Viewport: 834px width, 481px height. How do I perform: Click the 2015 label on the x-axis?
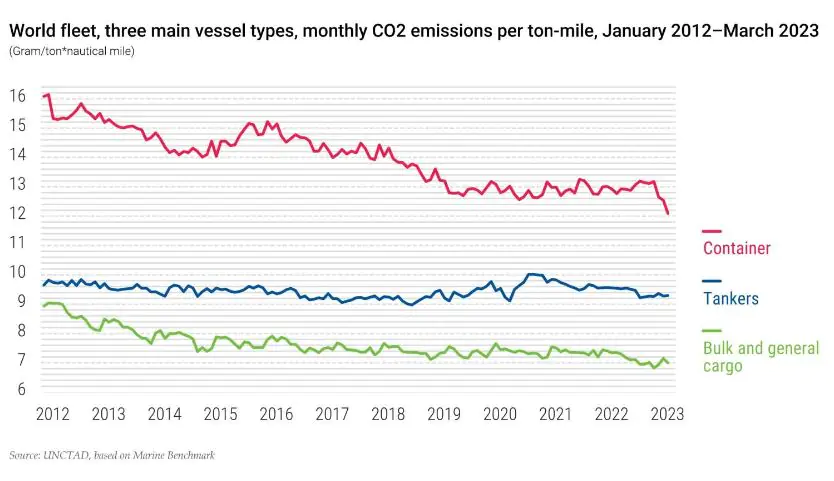point(221,413)
